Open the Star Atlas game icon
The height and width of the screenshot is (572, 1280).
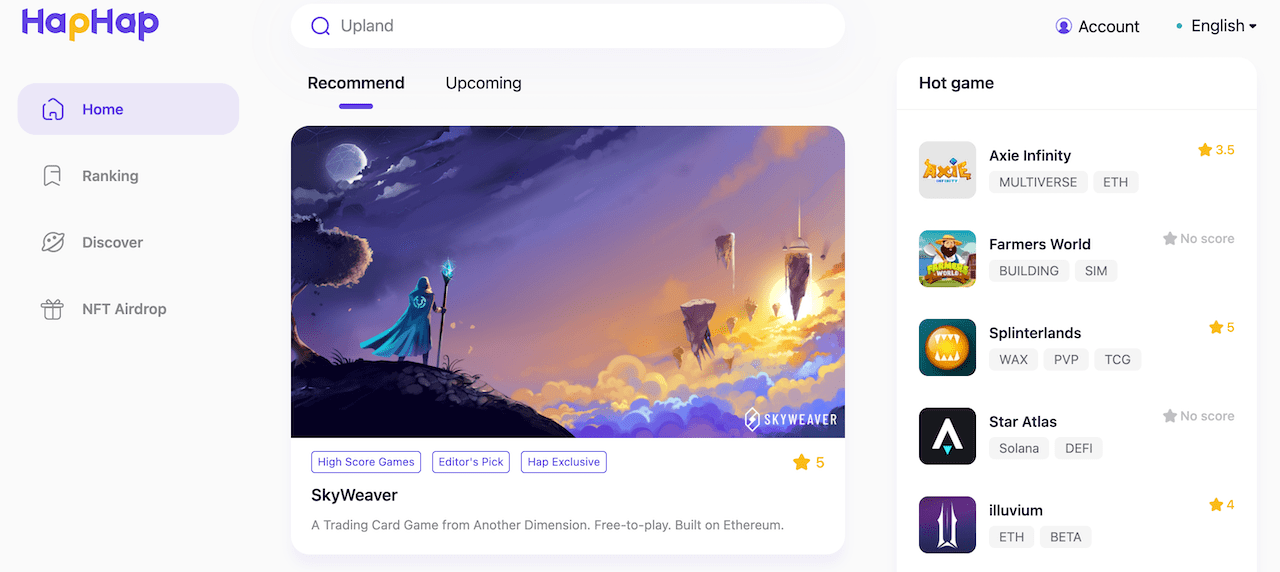[x=947, y=436]
